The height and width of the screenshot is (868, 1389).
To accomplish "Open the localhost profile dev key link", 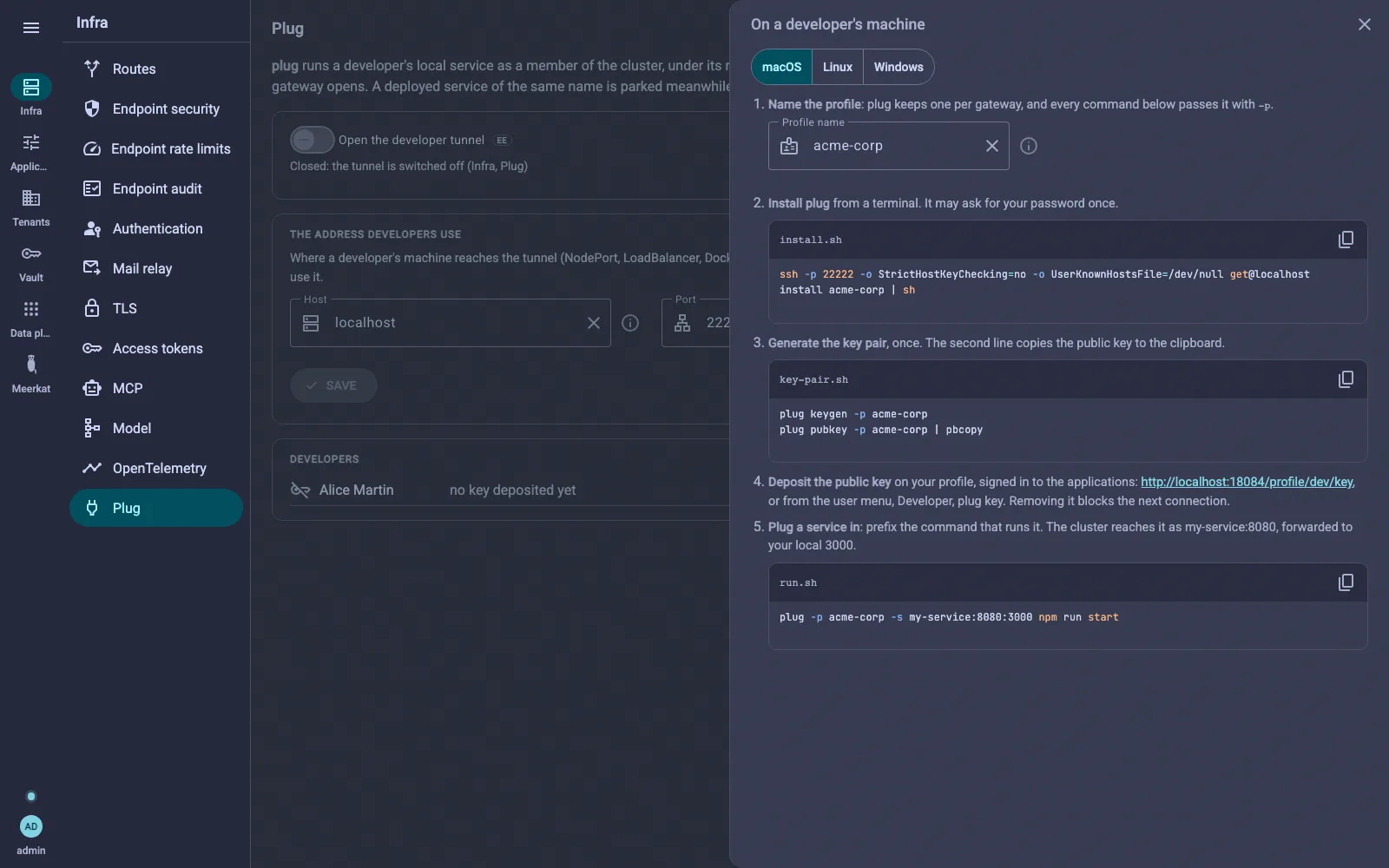I will (1247, 482).
